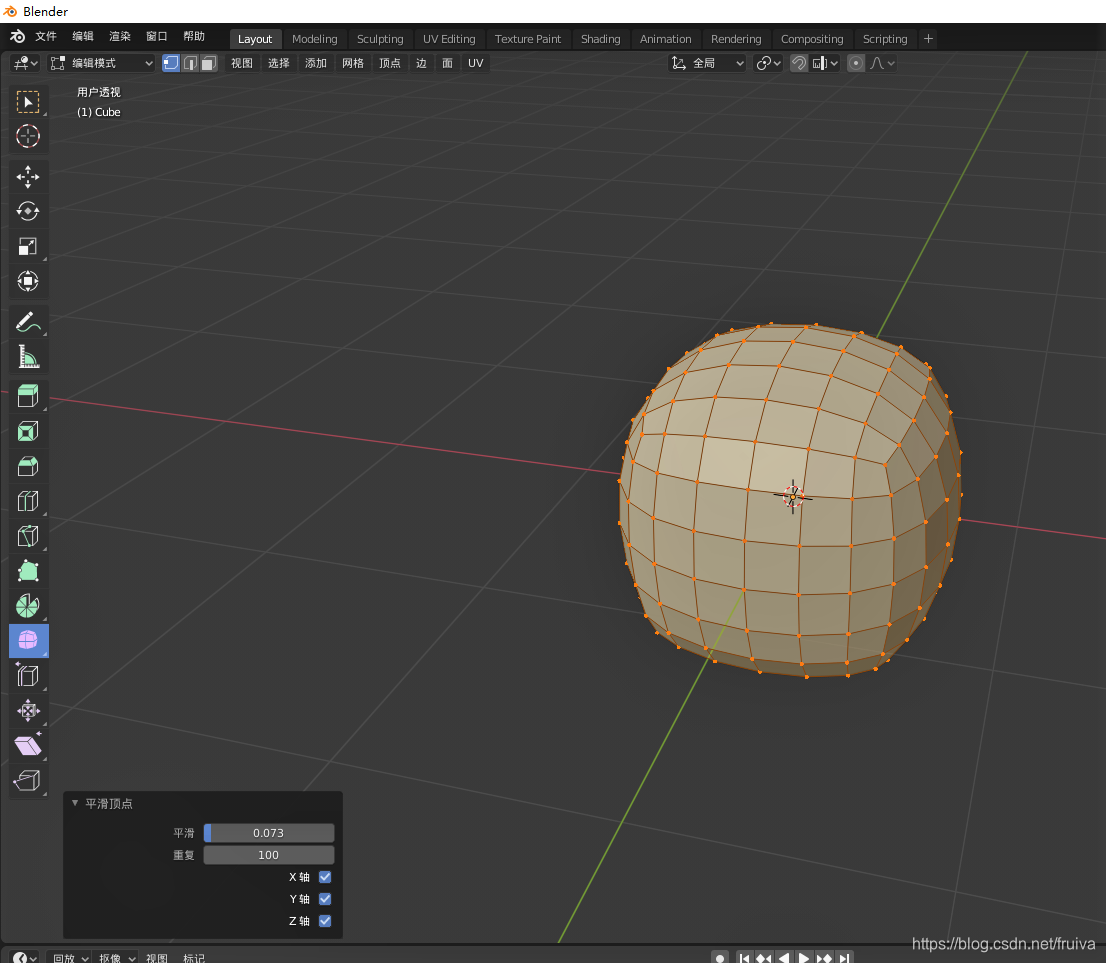
Task: Click the 重复 field showing 100
Action: click(x=269, y=855)
